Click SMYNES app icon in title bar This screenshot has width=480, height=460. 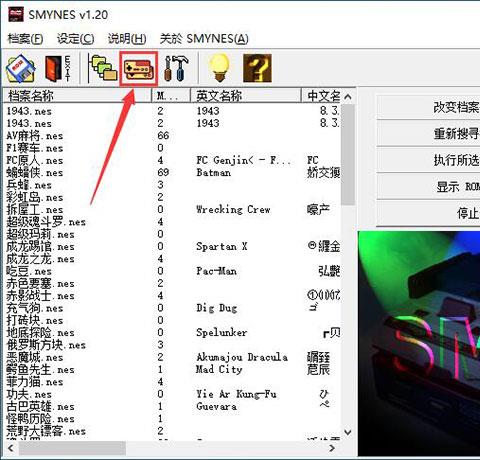tap(16, 14)
